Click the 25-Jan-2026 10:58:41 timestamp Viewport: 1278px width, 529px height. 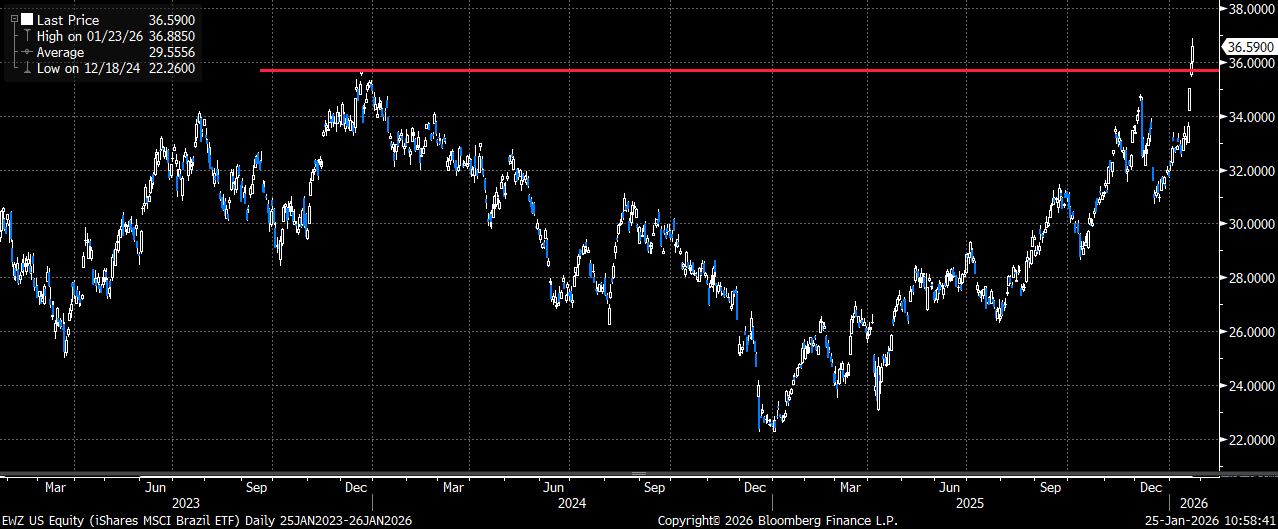click(1210, 521)
